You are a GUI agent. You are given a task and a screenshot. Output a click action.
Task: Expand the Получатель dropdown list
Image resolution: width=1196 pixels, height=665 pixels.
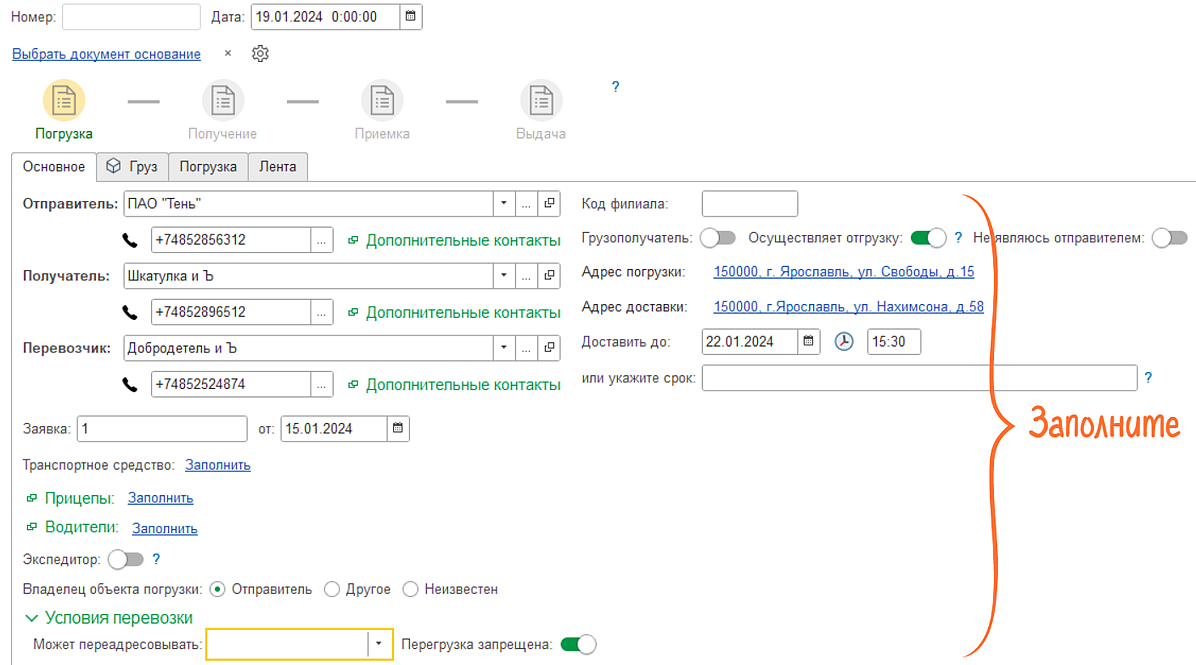pyautogui.click(x=503, y=276)
